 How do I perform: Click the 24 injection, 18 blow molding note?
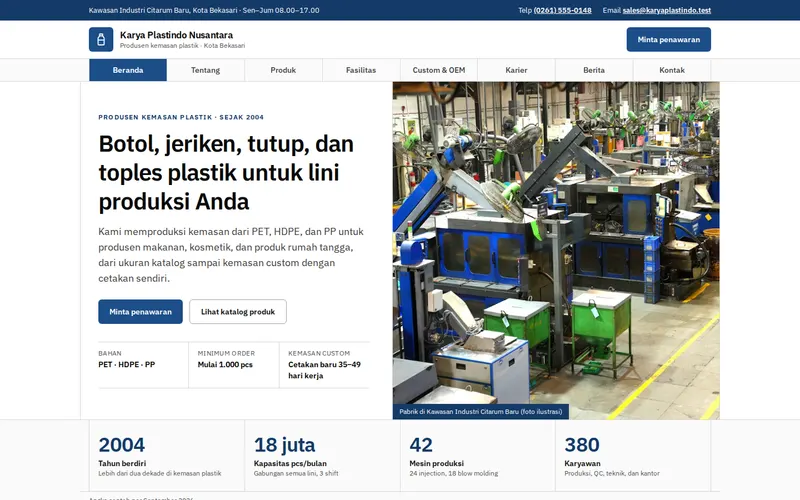(x=454, y=473)
